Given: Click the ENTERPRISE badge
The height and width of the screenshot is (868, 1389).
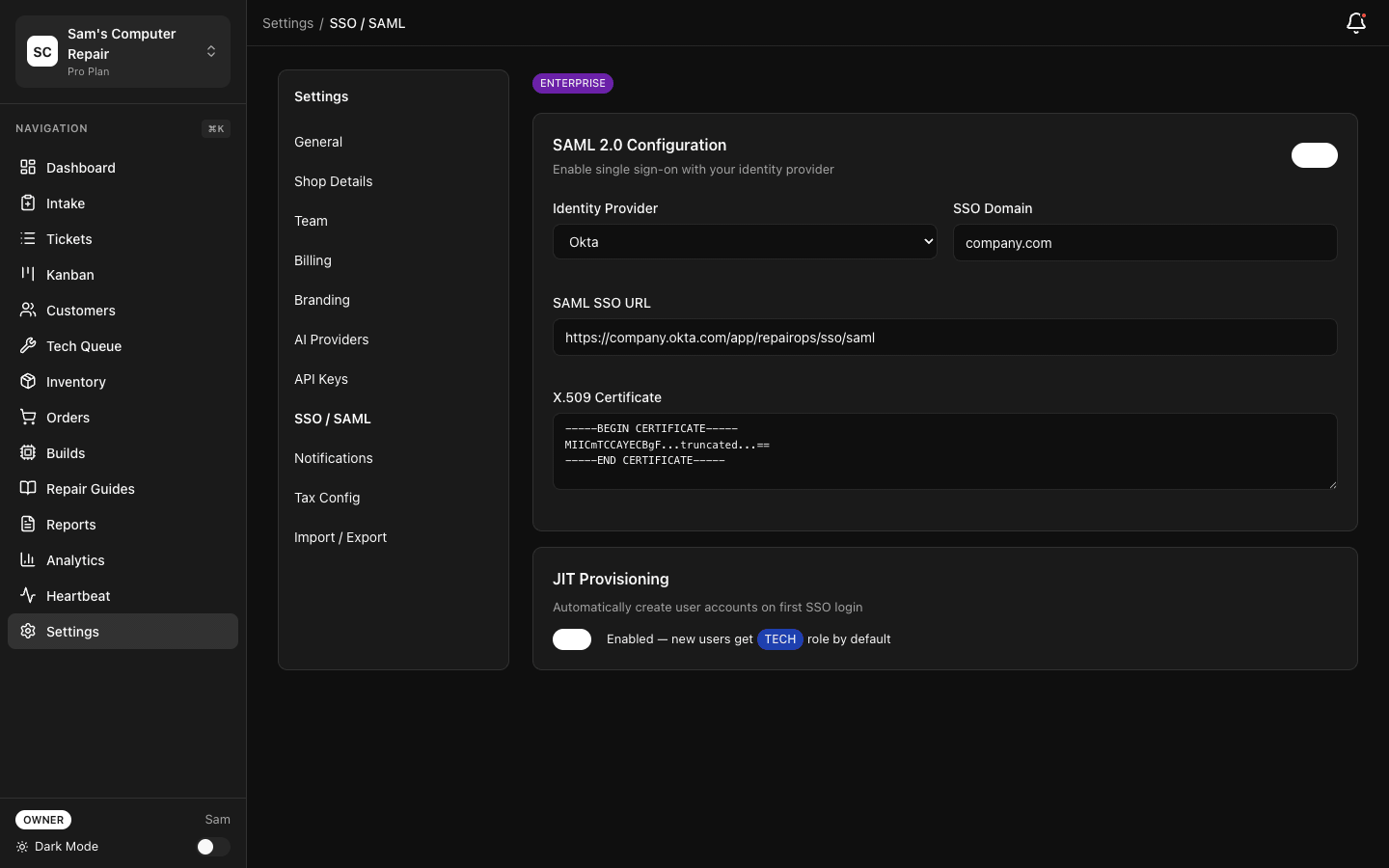Looking at the screenshot, I should (573, 83).
